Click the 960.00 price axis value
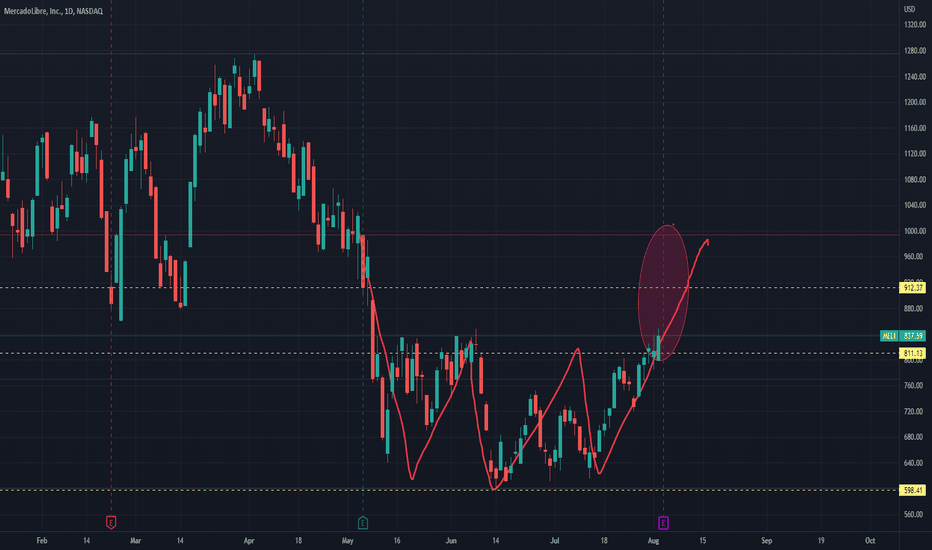Image resolution: width=932 pixels, height=550 pixels. pyautogui.click(x=915, y=256)
